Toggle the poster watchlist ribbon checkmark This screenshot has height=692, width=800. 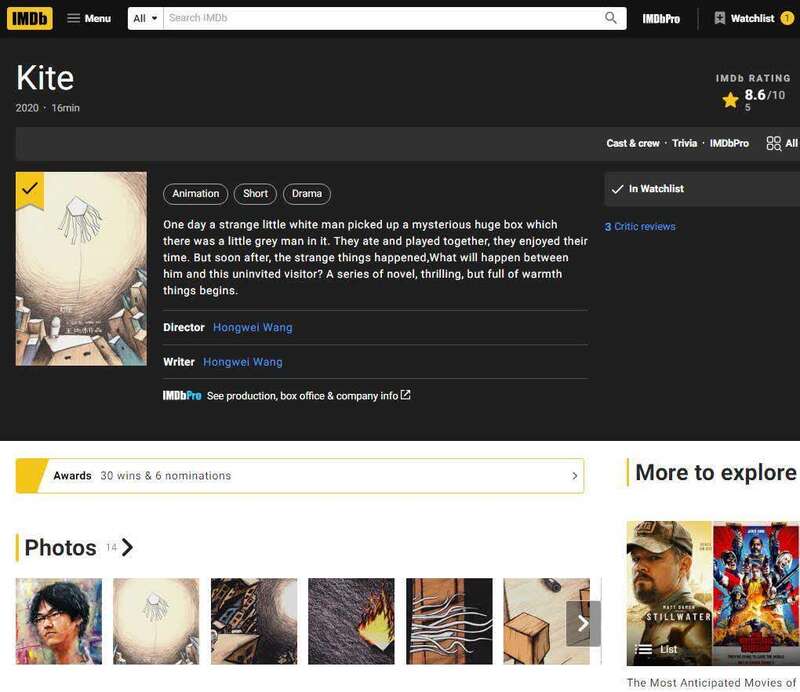click(x=30, y=187)
